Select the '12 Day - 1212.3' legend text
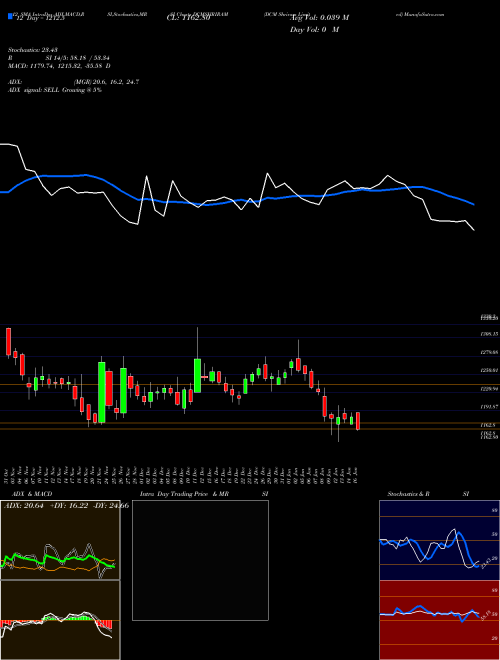Viewport: 500px width, 660px height. 39,18
